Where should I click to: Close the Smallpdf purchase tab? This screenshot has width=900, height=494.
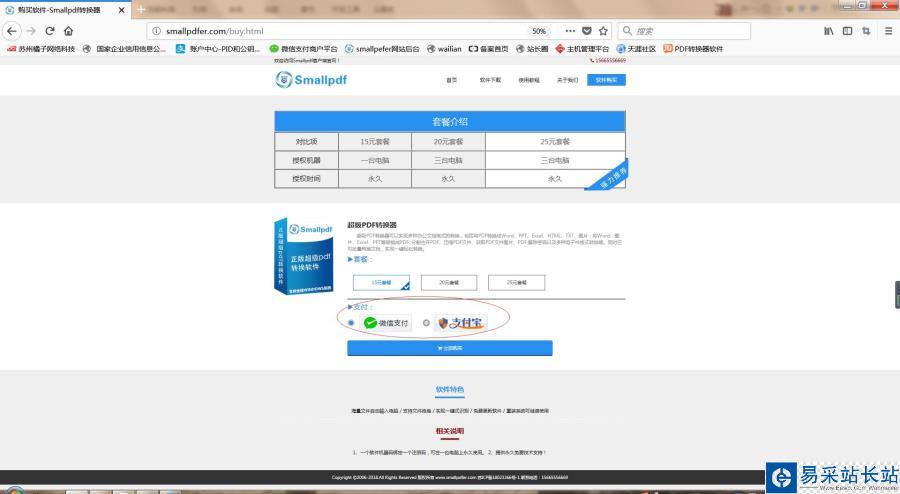click(122, 10)
